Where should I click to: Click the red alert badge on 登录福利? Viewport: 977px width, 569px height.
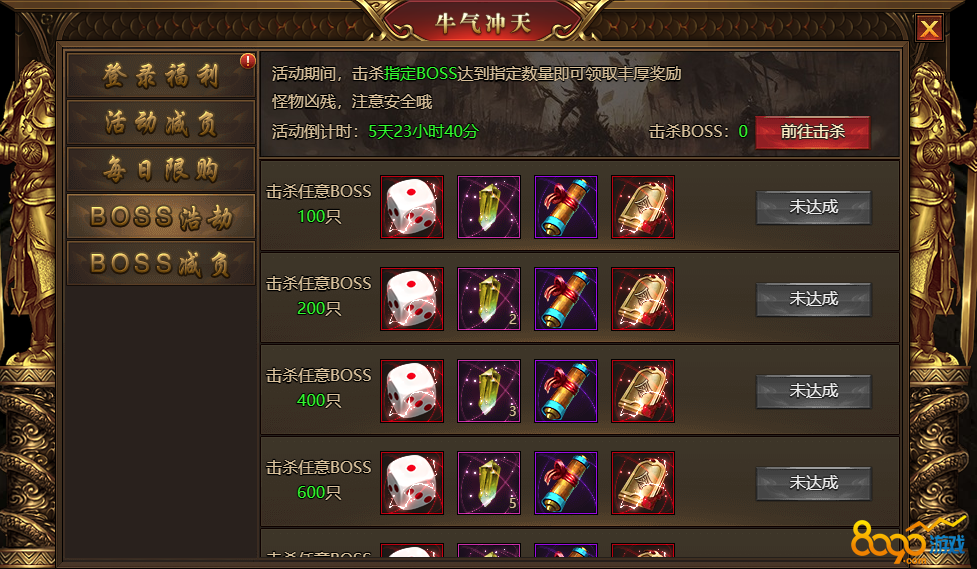247,60
